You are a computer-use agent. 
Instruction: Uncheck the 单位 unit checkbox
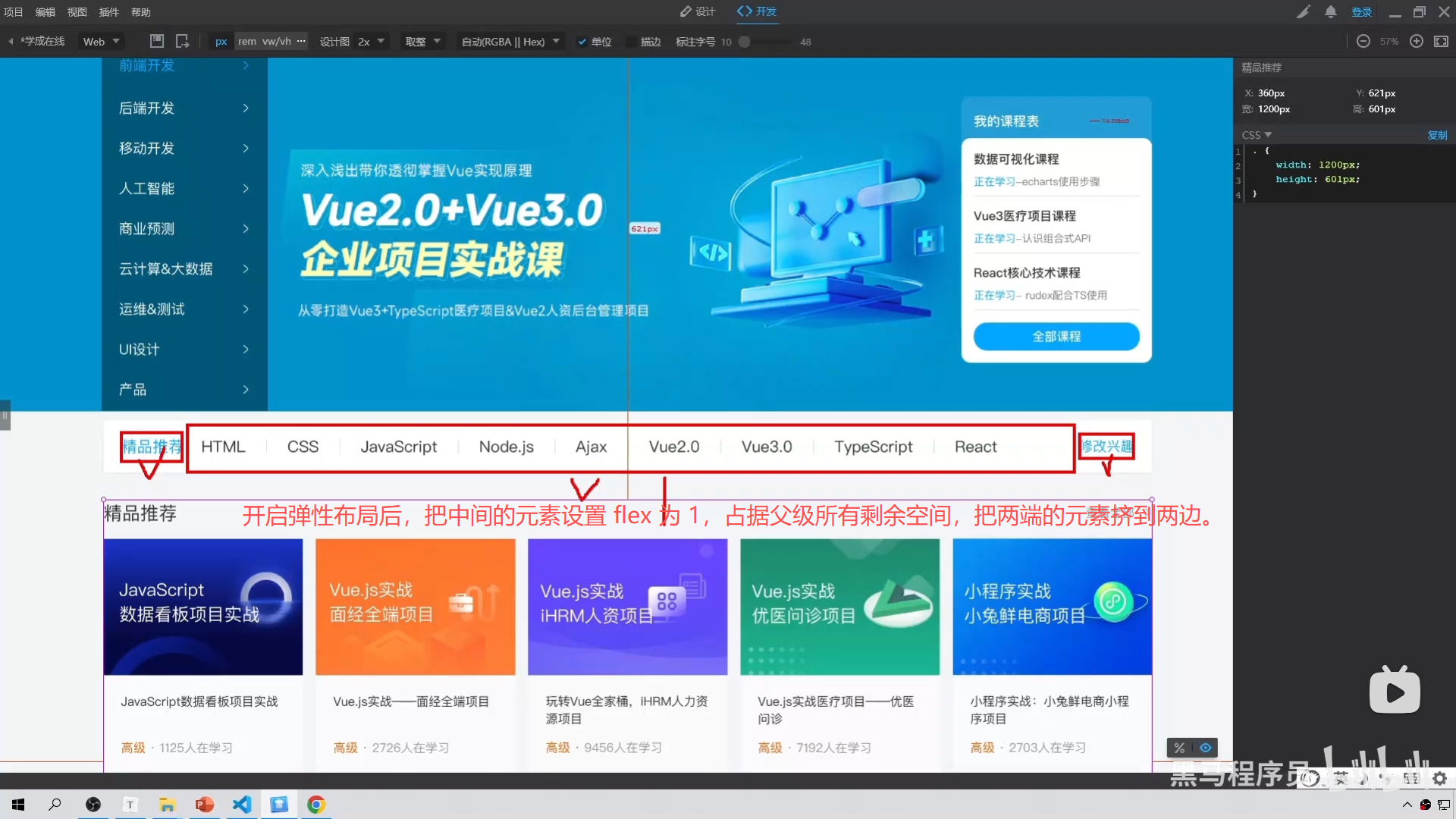tap(582, 42)
